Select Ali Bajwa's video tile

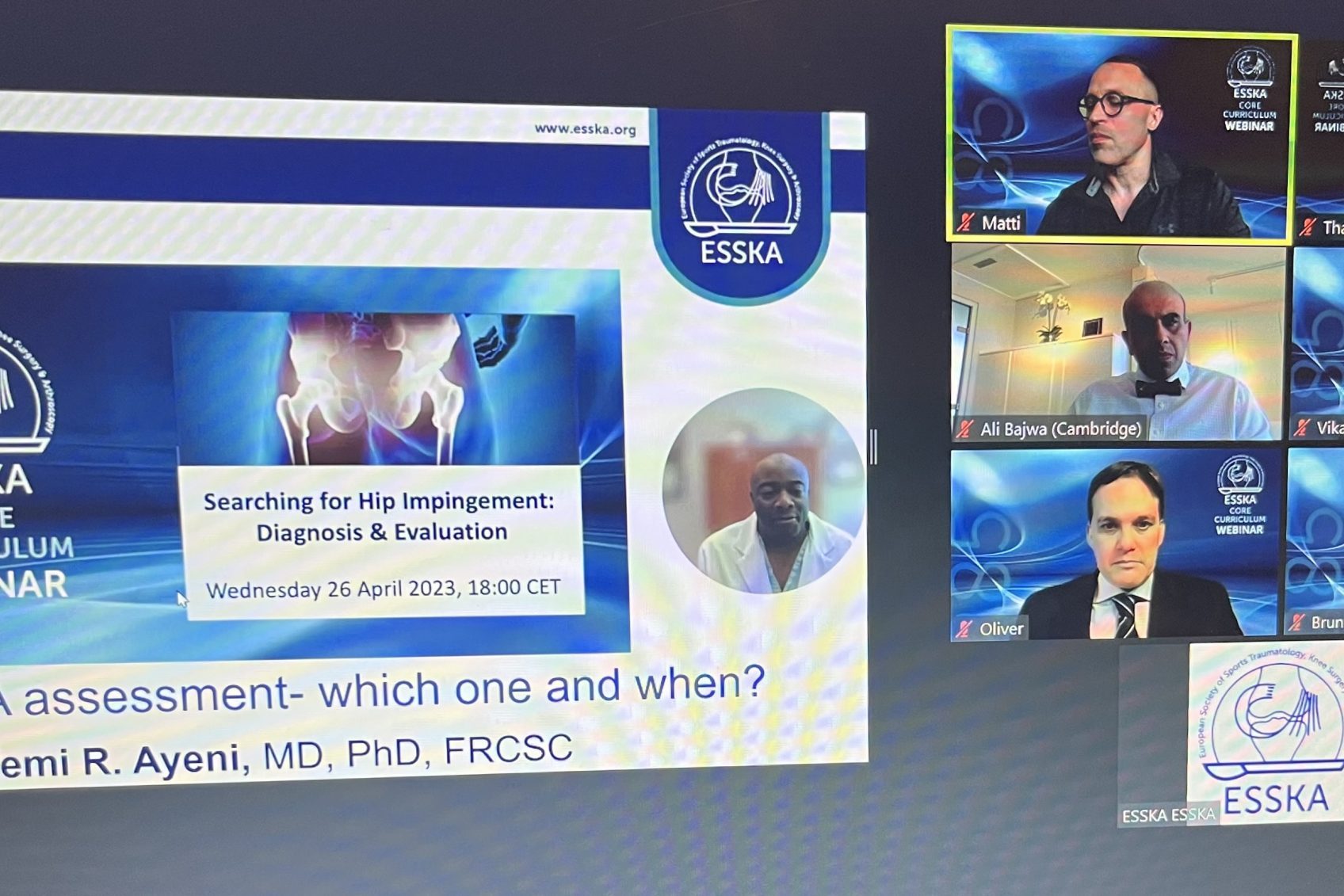1117,341
